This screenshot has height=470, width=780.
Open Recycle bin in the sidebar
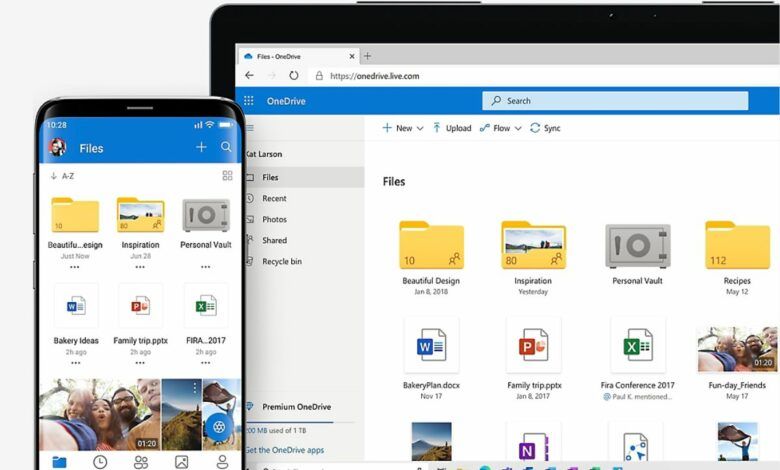tap(282, 261)
